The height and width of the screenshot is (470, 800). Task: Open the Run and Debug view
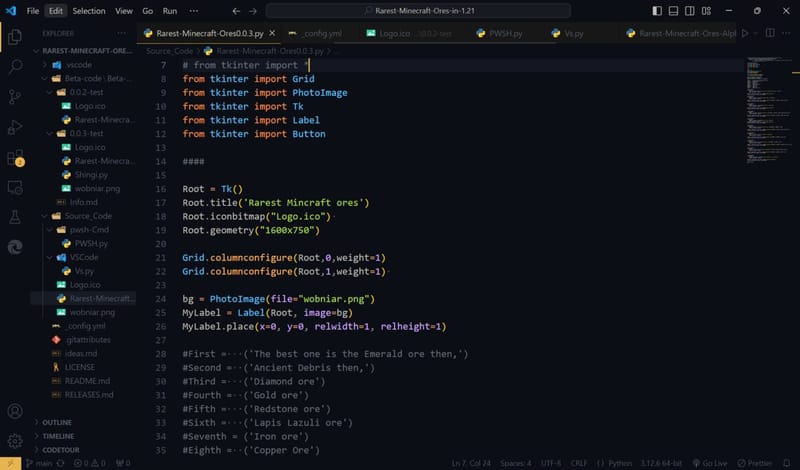click(x=15, y=127)
